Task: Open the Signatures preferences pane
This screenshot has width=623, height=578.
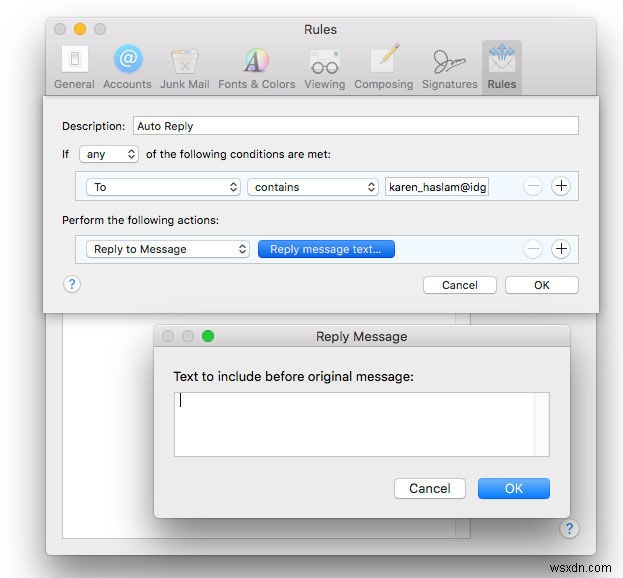Action: coord(449,68)
